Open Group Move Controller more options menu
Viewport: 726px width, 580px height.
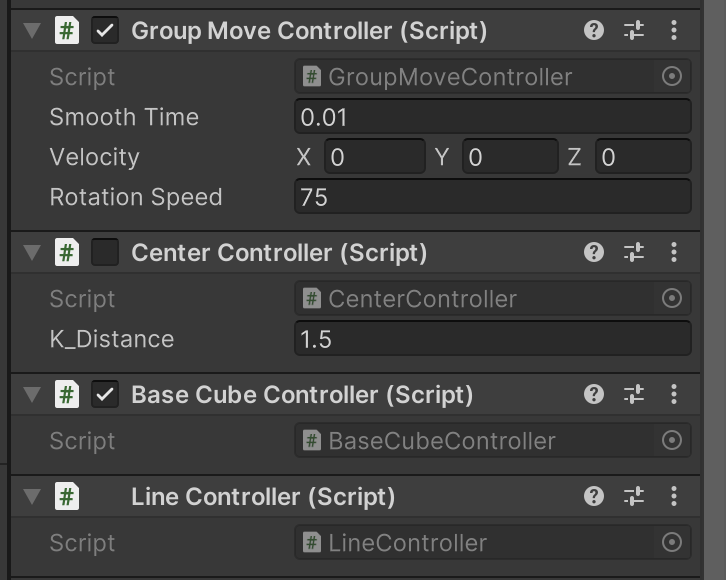(x=674, y=31)
